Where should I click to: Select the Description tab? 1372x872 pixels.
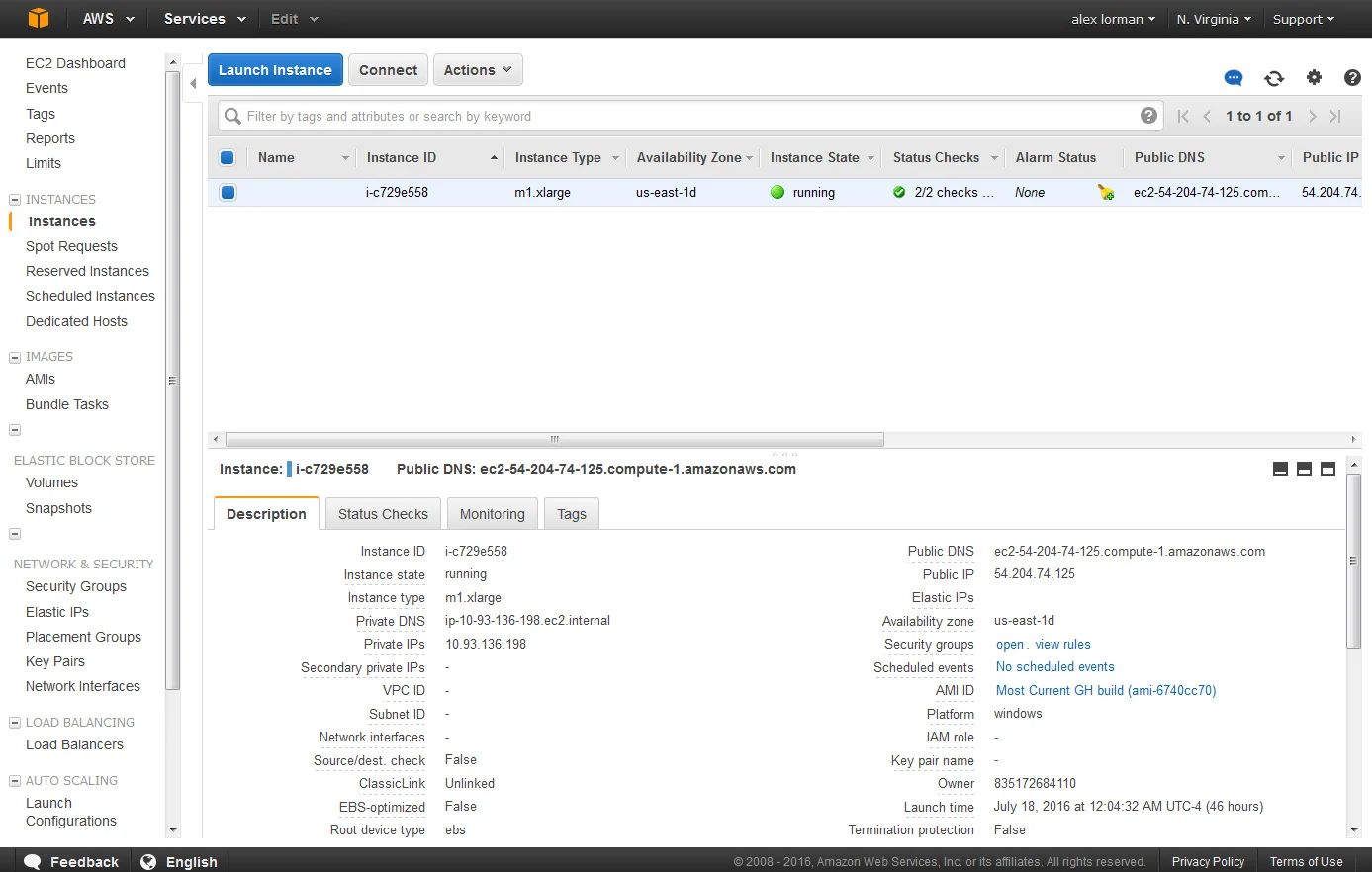[266, 514]
